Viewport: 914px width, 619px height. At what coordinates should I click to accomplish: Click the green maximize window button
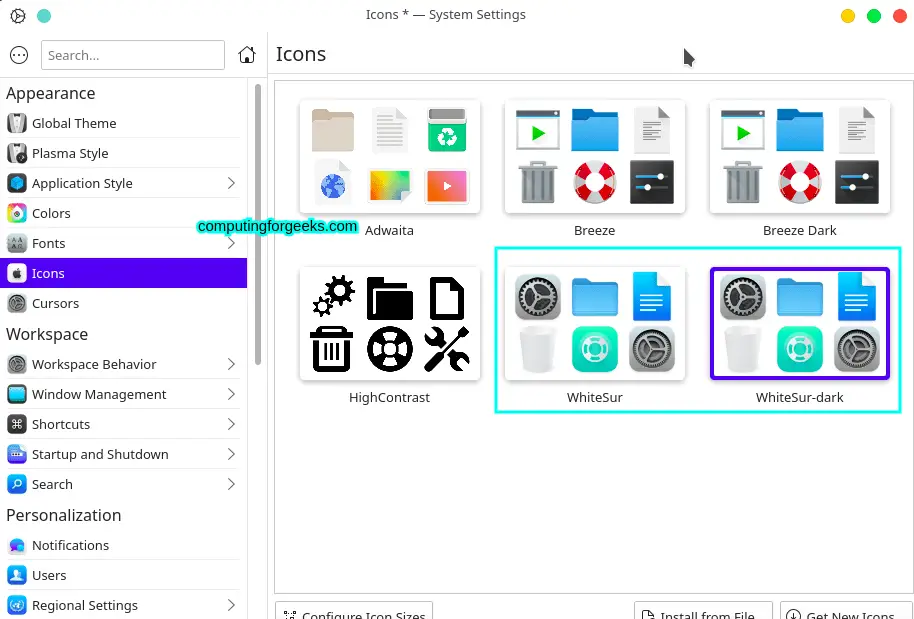(x=874, y=16)
